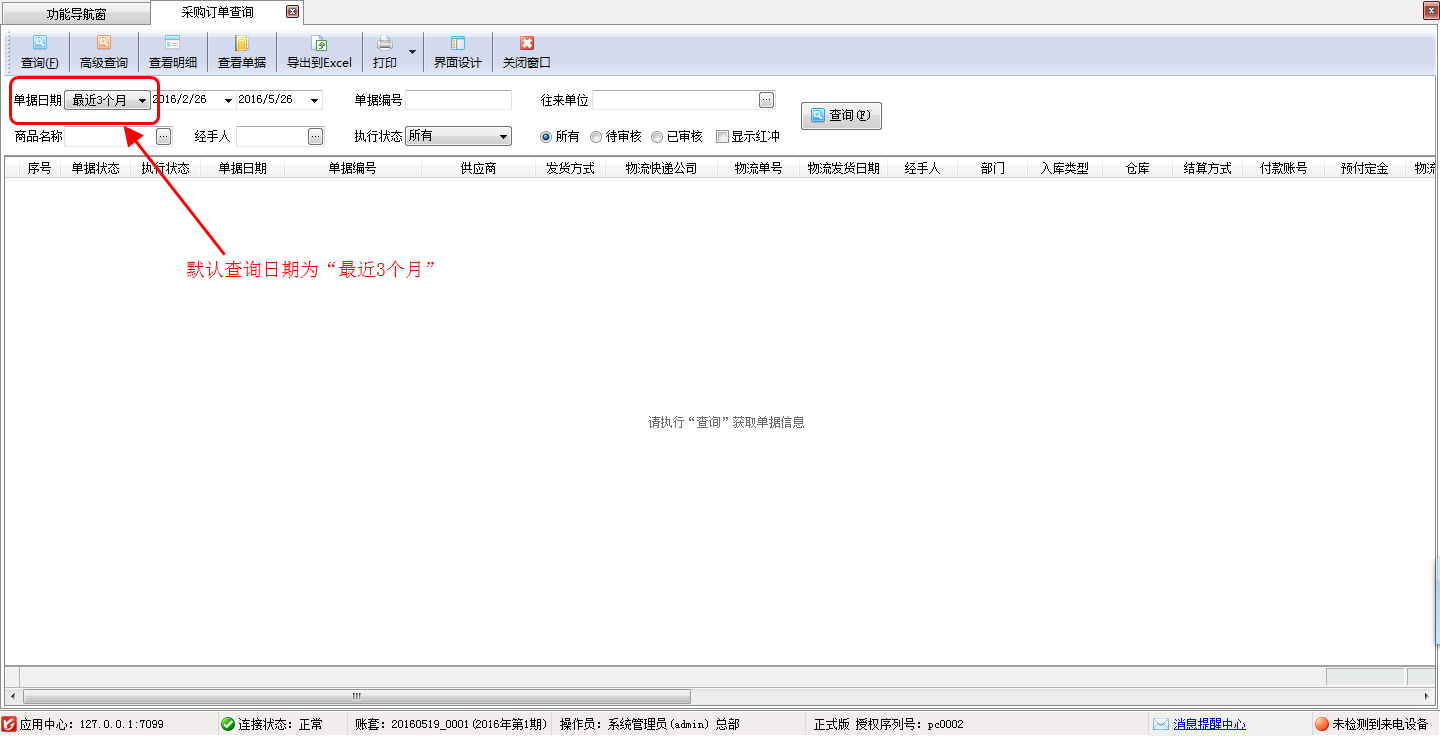Select the 已审核 radio button
Image resolution: width=1440 pixels, height=736 pixels.
(657, 137)
